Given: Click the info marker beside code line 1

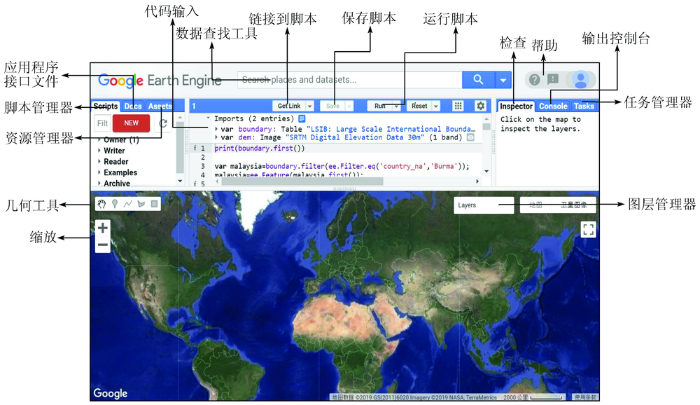Looking at the screenshot, I should (x=195, y=148).
